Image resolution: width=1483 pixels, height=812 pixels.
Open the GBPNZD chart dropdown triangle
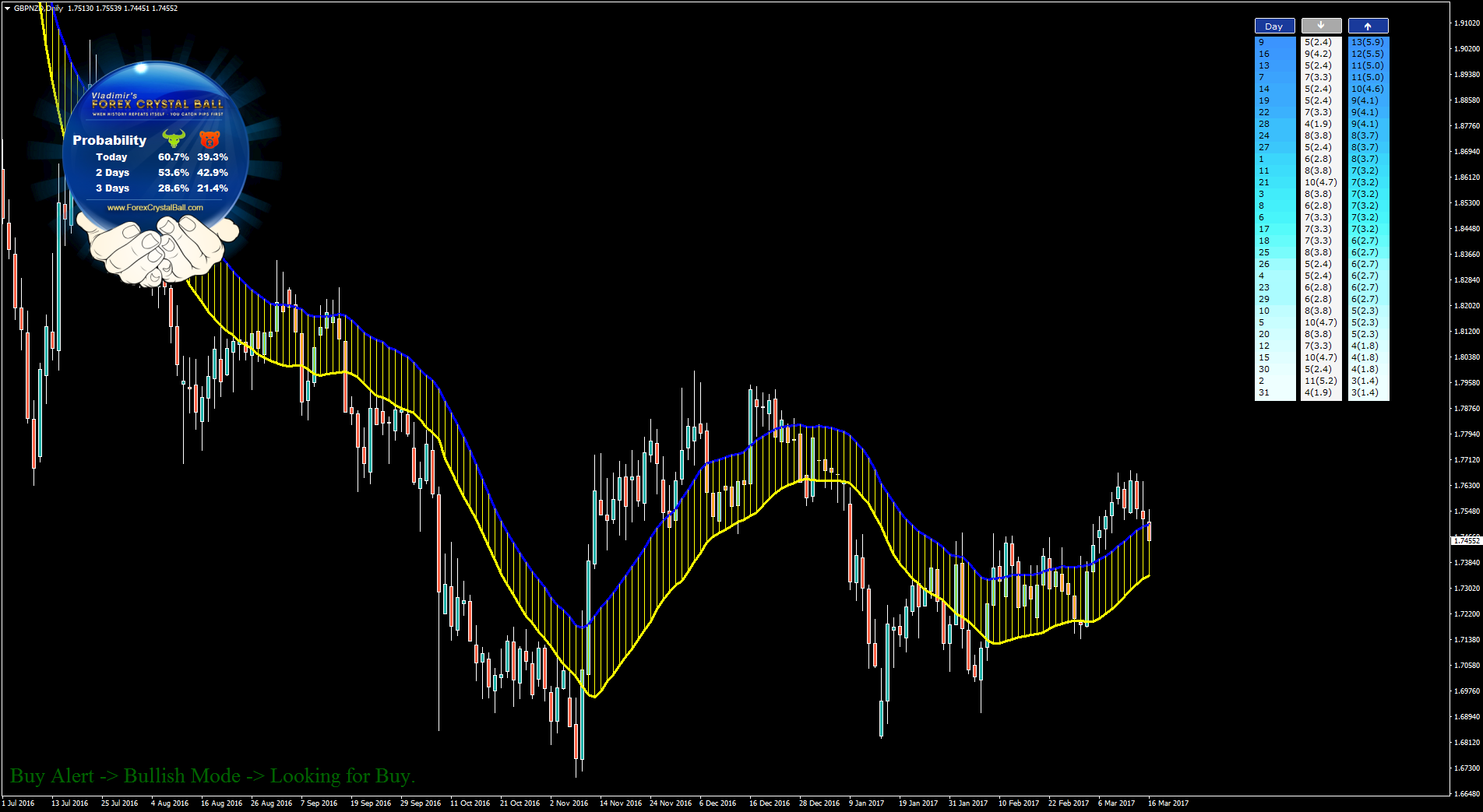tap(7, 8)
